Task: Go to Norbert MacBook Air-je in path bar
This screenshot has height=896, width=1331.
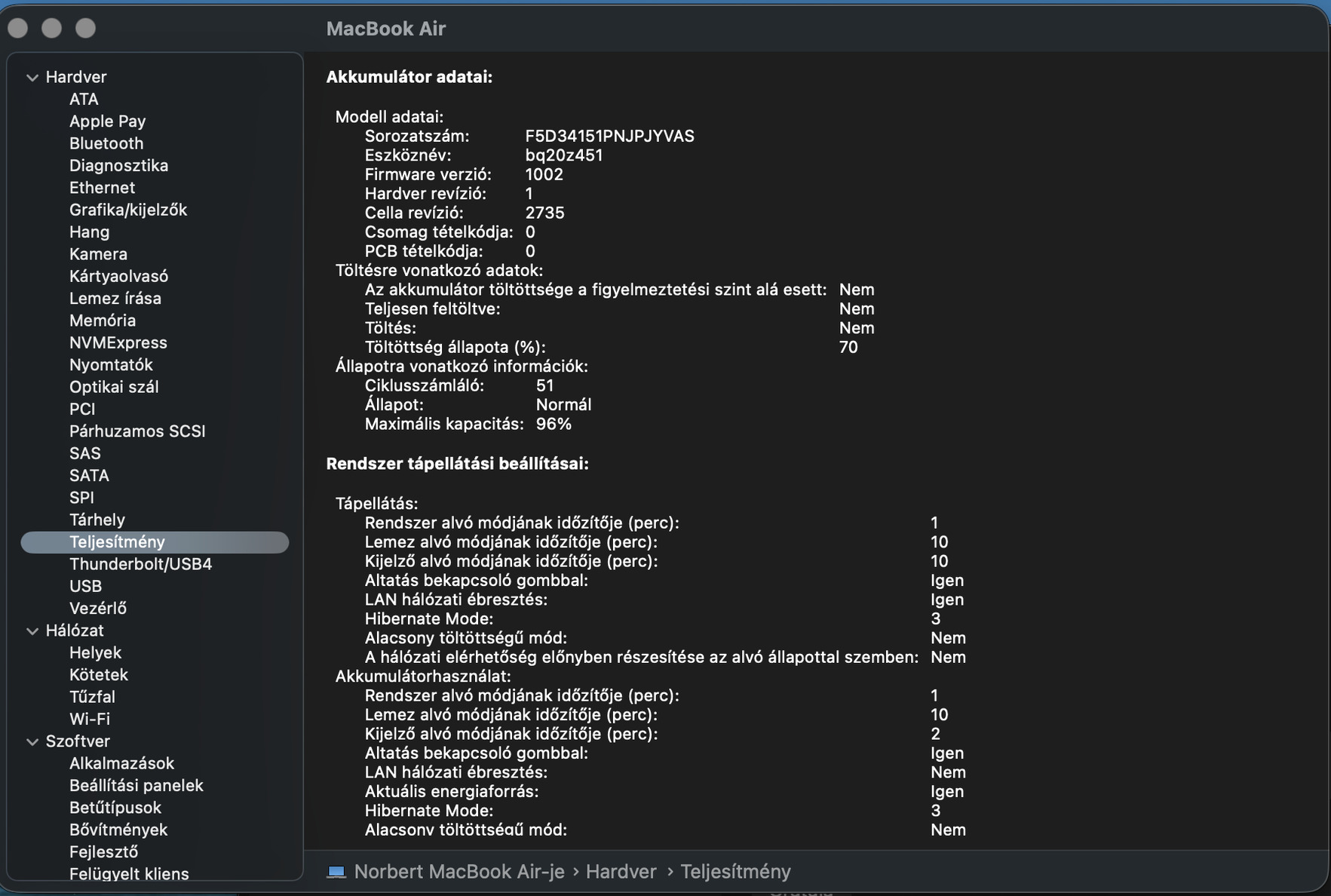Action: 459,872
